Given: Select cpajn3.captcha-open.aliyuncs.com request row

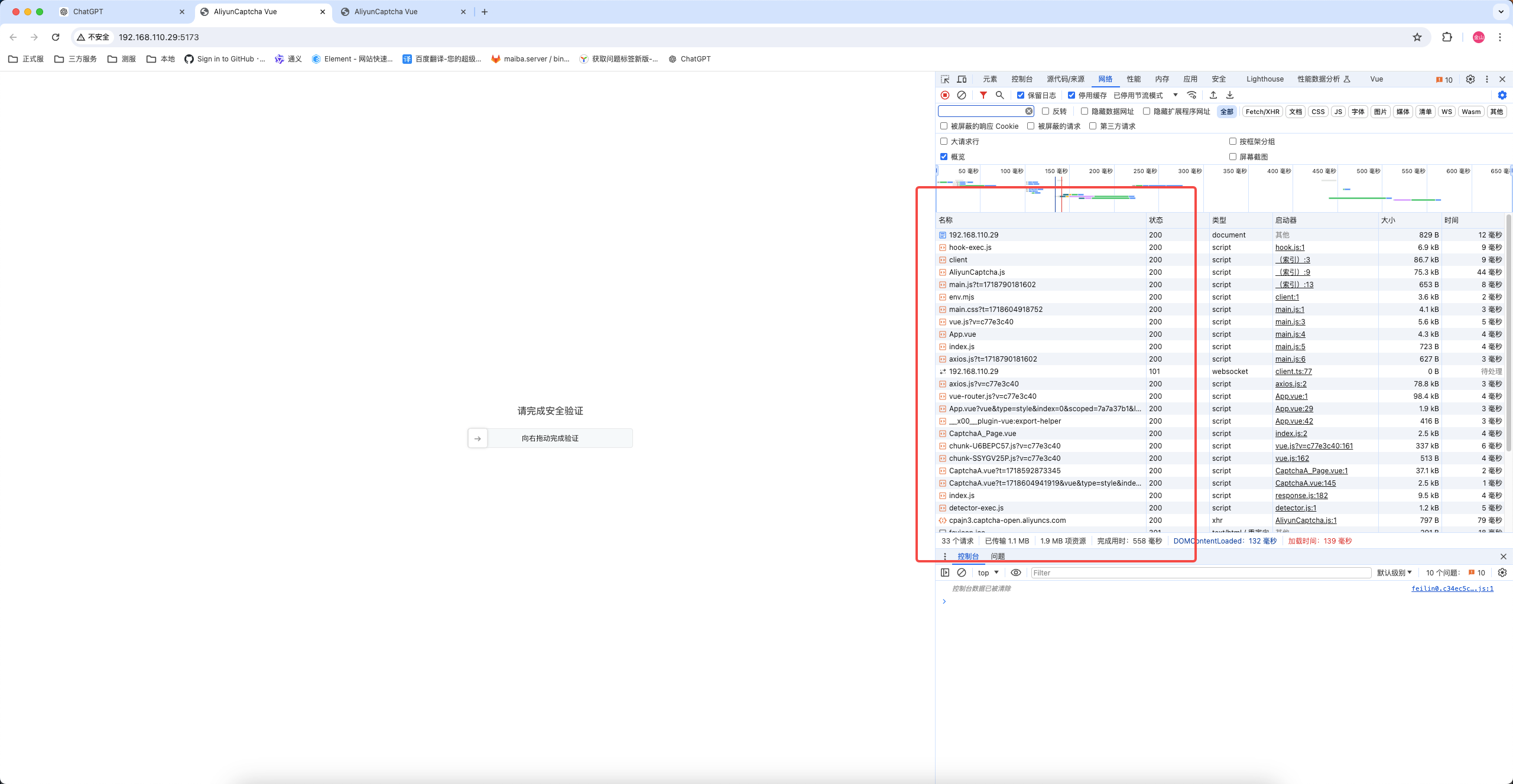Looking at the screenshot, I should click(1220, 521).
